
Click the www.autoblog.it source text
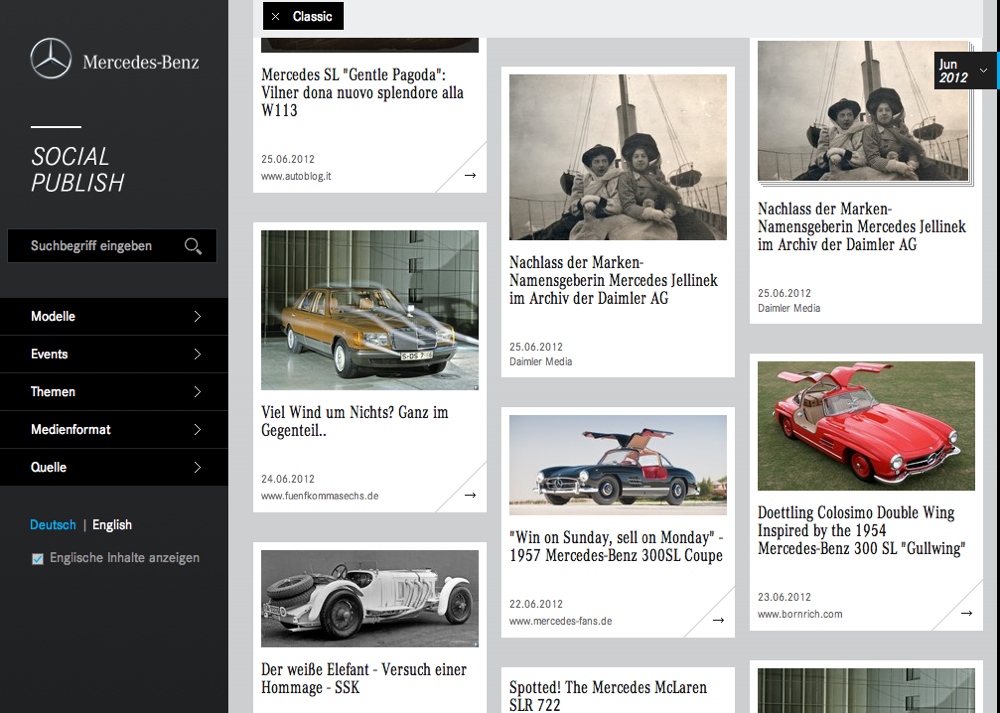click(296, 176)
